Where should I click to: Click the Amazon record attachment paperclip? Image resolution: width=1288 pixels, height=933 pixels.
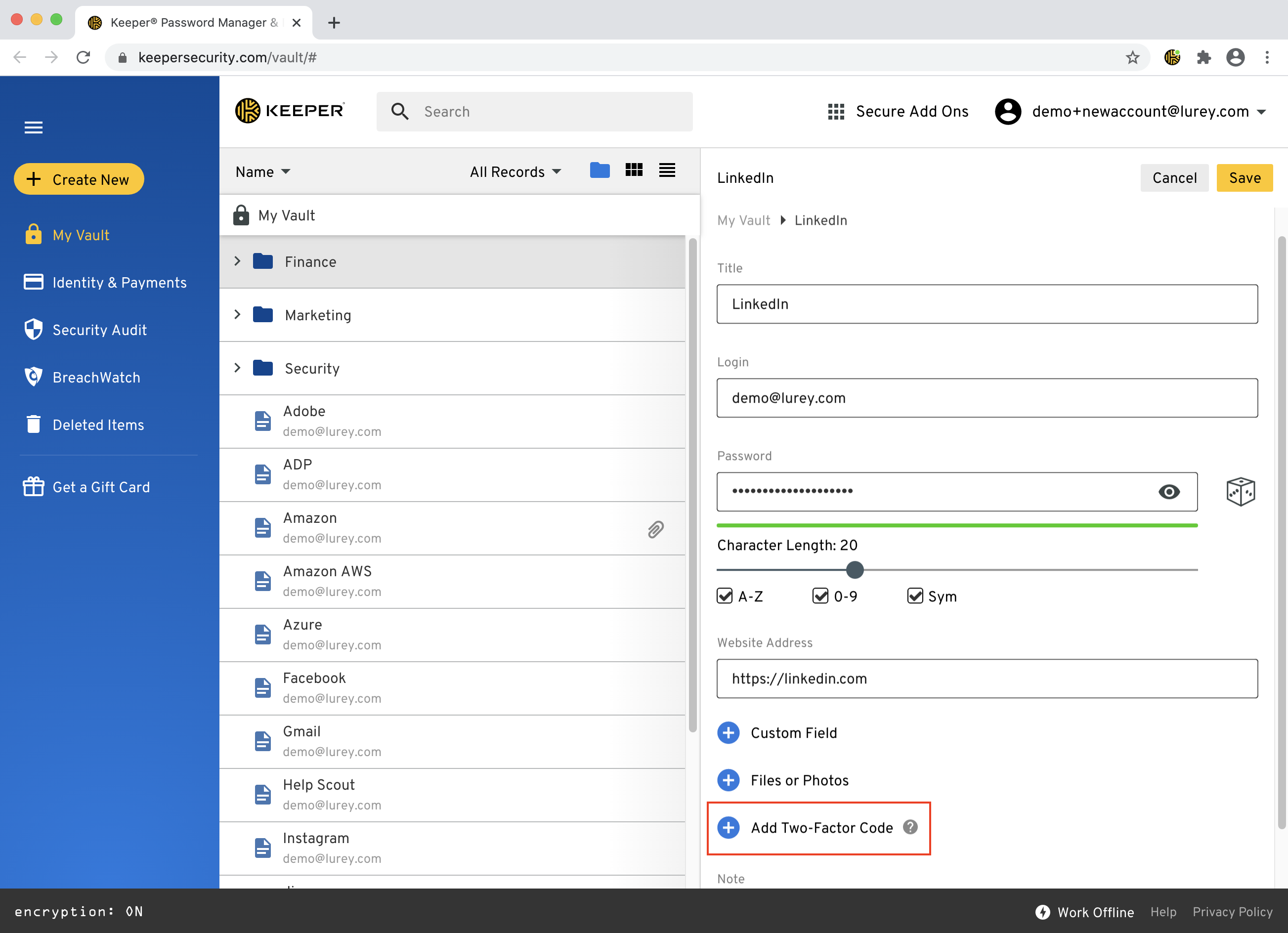655,529
